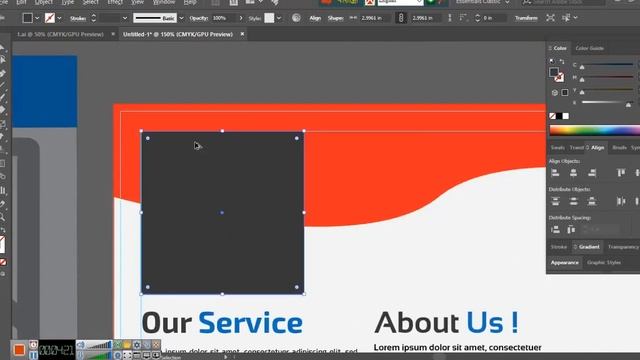
Task: Select stroke box in Color panel
Action: pos(560,77)
